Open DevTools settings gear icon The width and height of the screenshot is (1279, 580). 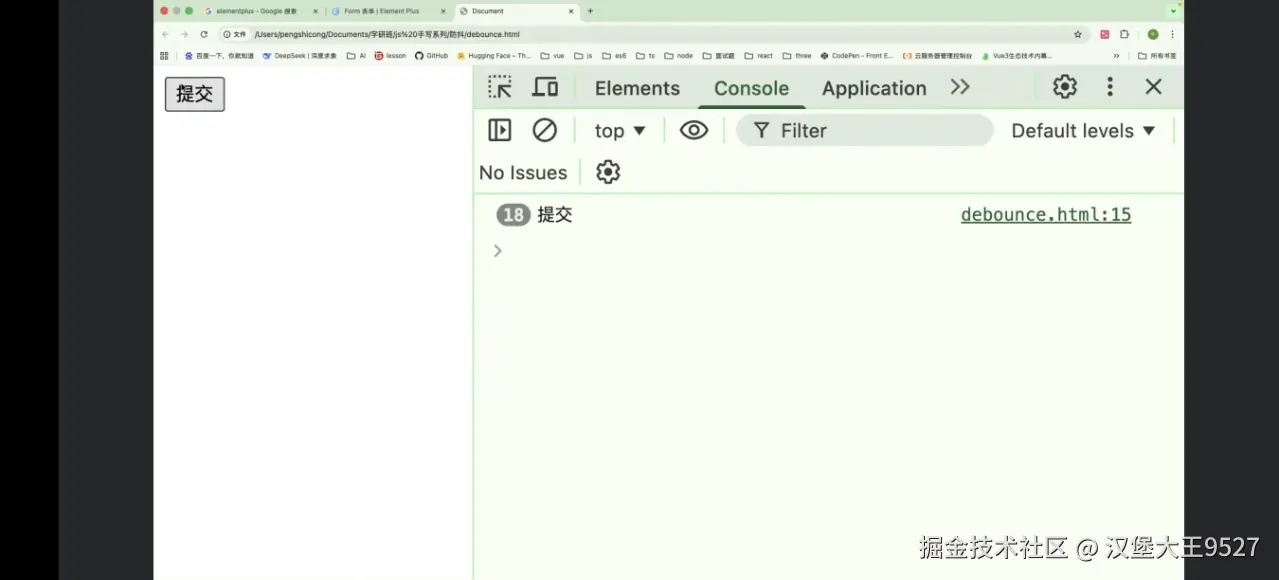click(x=1063, y=87)
